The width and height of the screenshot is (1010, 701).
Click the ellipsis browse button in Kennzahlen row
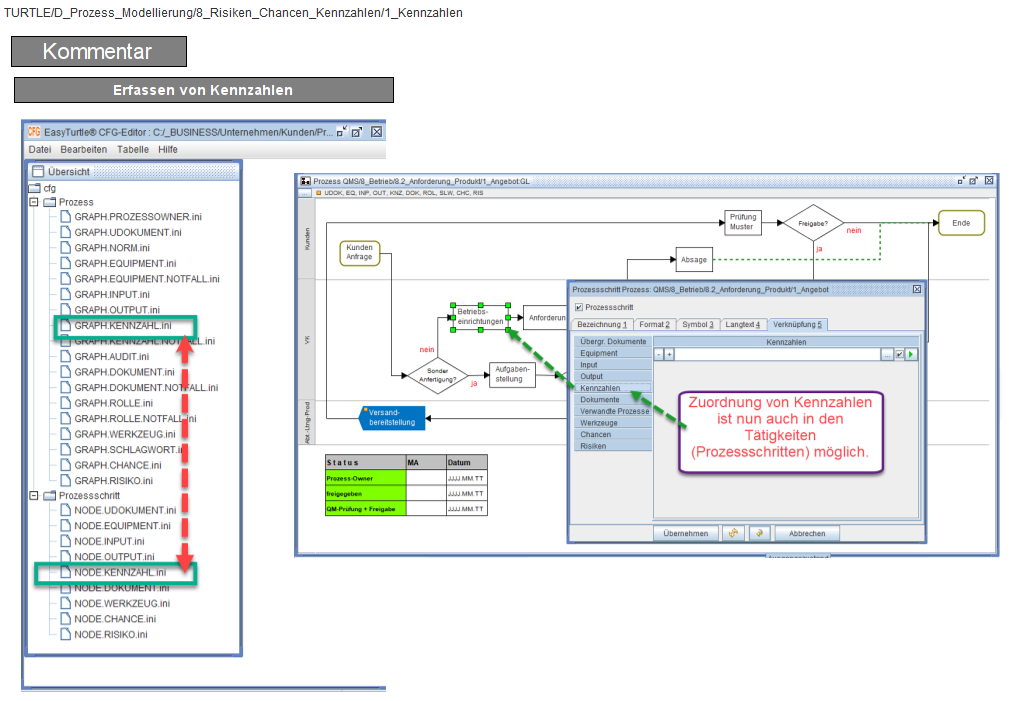click(x=888, y=354)
